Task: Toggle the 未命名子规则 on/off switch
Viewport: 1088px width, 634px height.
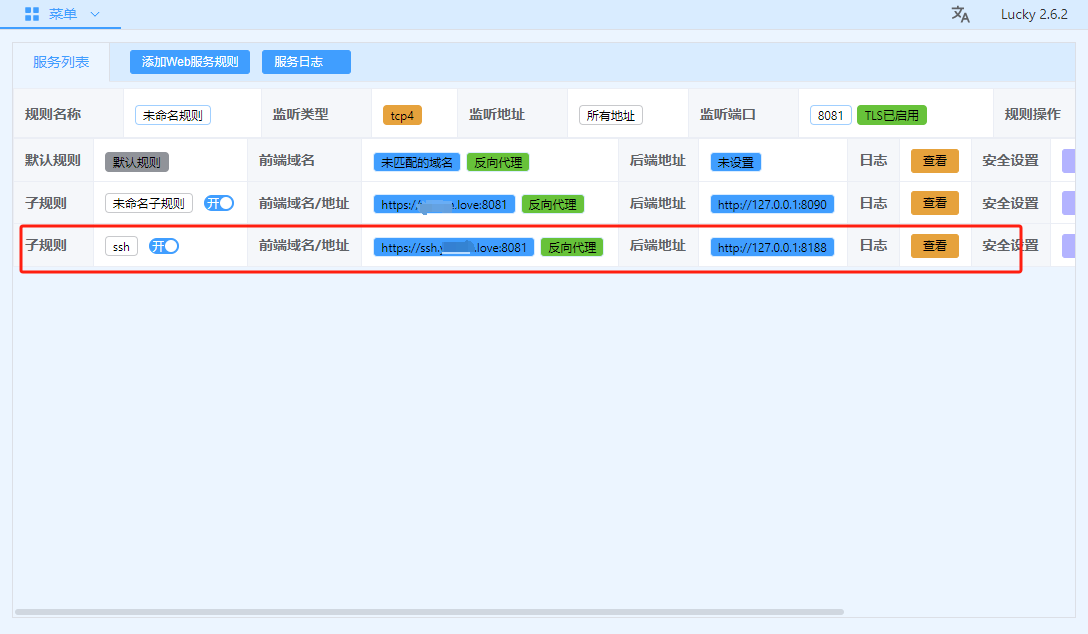Action: [219, 203]
